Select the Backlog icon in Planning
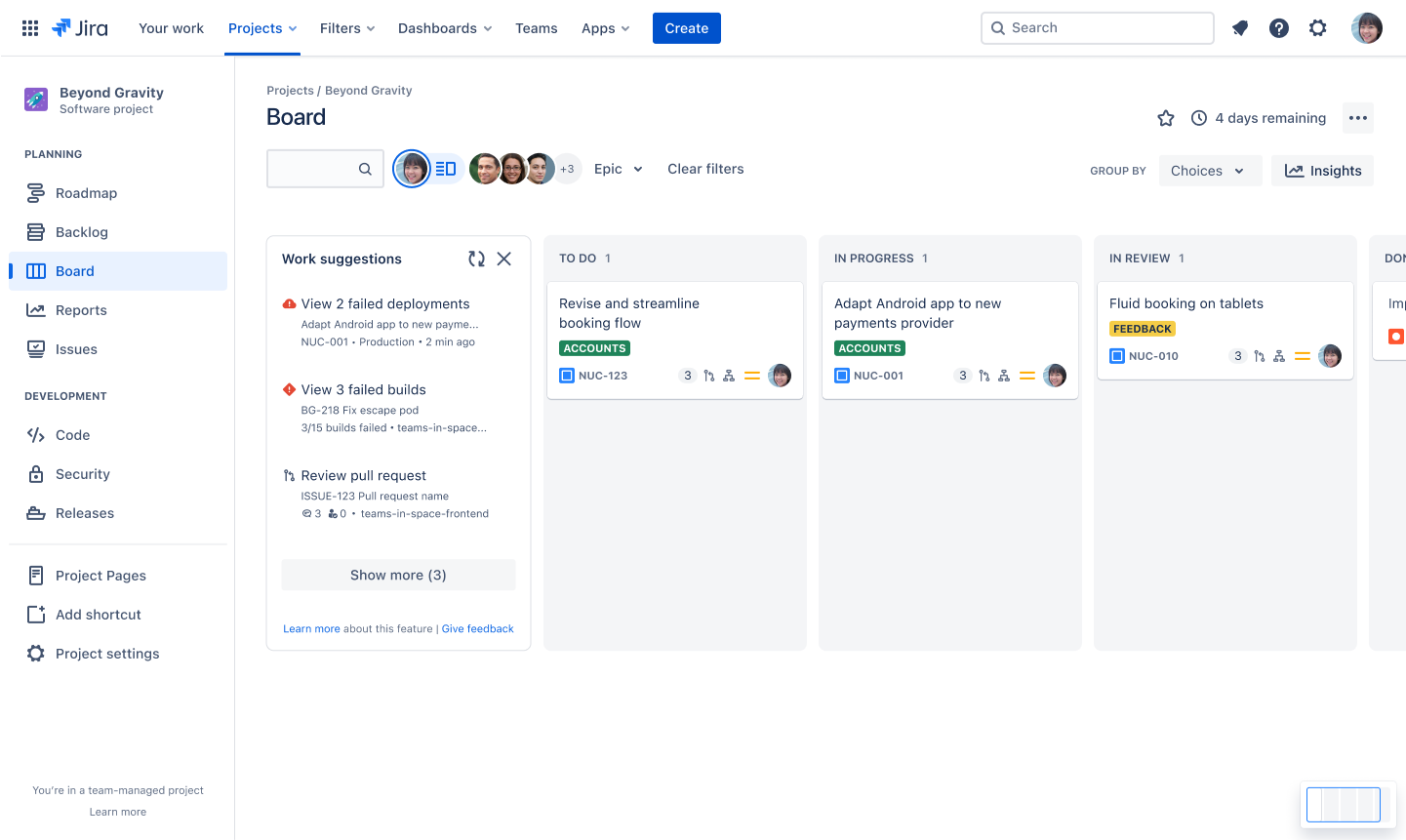1406x840 pixels. (x=34, y=231)
